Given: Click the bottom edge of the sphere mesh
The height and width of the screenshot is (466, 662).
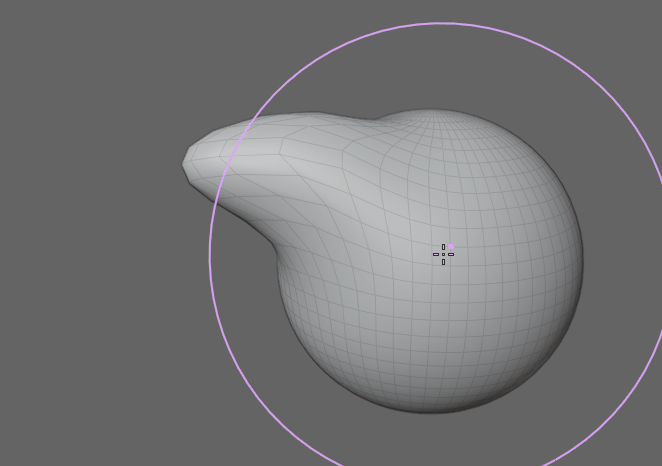Looking at the screenshot, I should coord(430,410).
